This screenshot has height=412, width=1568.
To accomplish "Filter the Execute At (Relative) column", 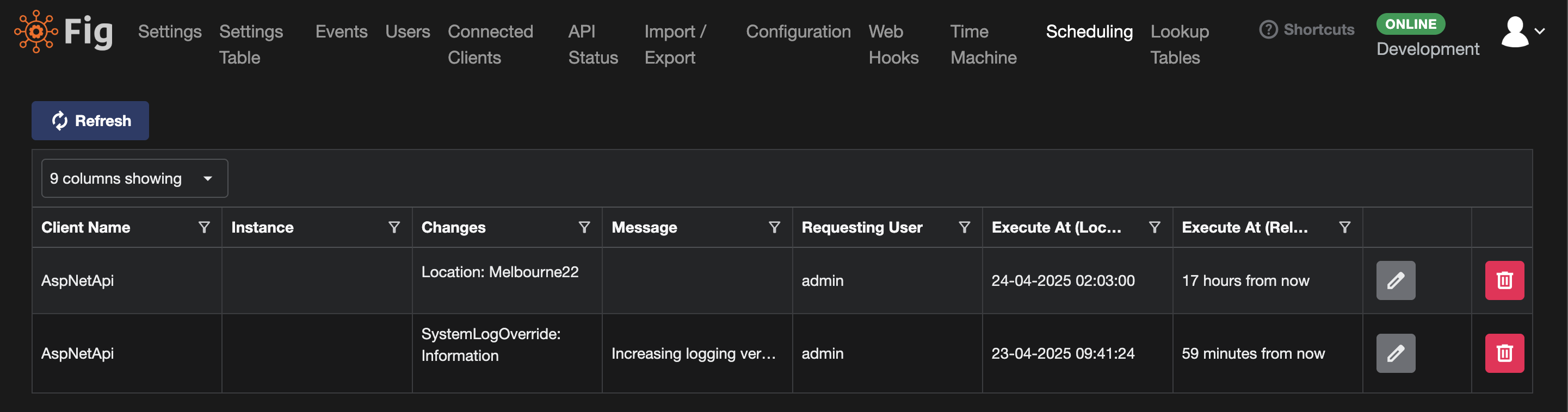I will click(x=1344, y=227).
